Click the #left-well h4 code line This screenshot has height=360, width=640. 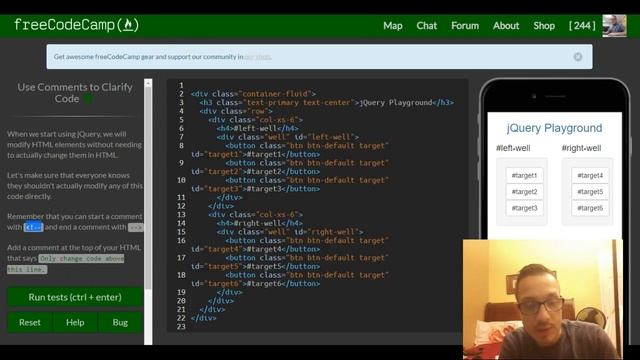tap(258, 128)
